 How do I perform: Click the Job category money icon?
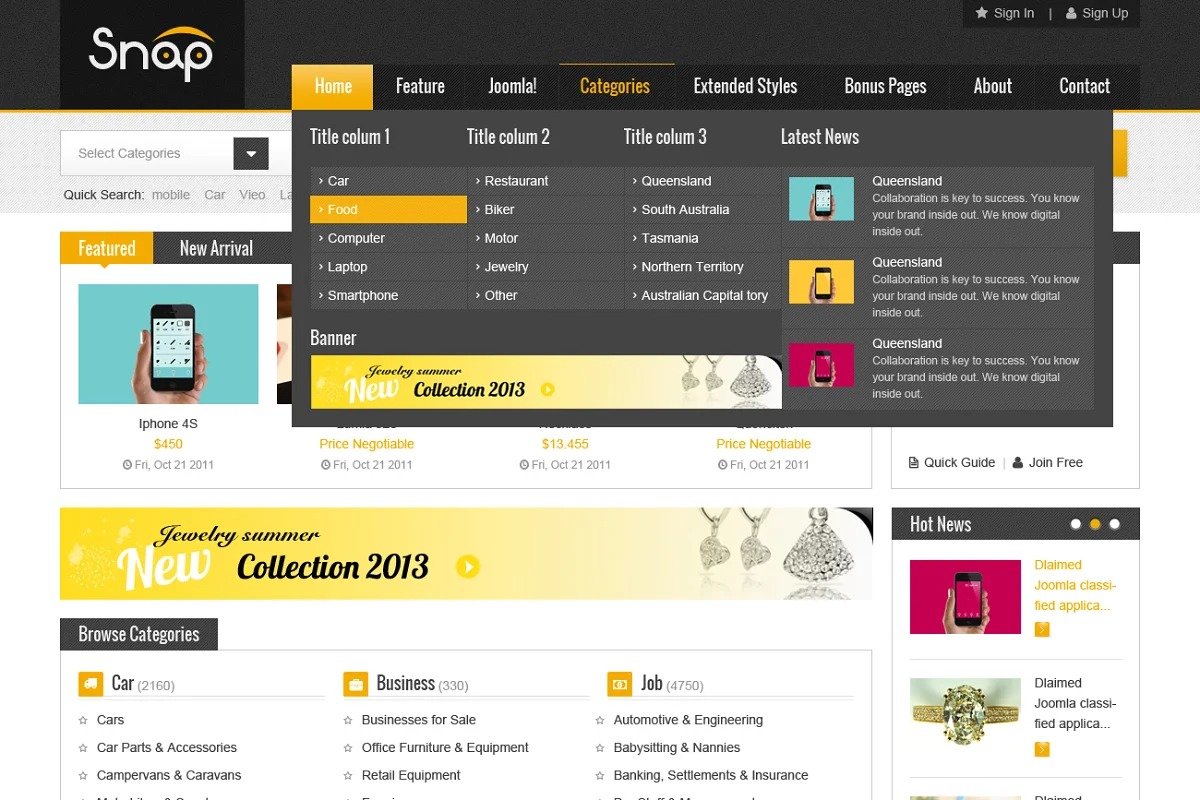click(620, 684)
